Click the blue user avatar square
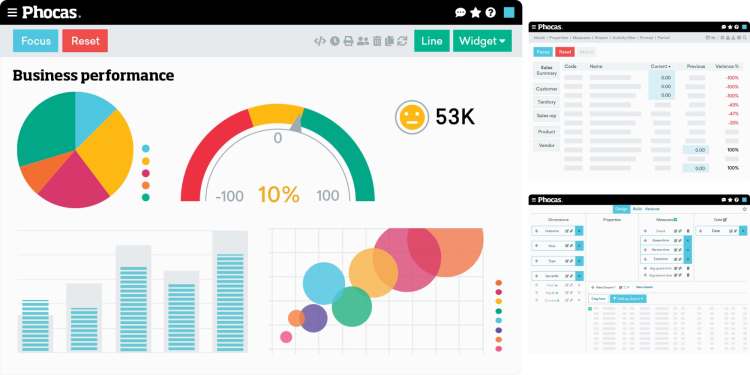The width and height of the screenshot is (750, 375). pos(509,12)
